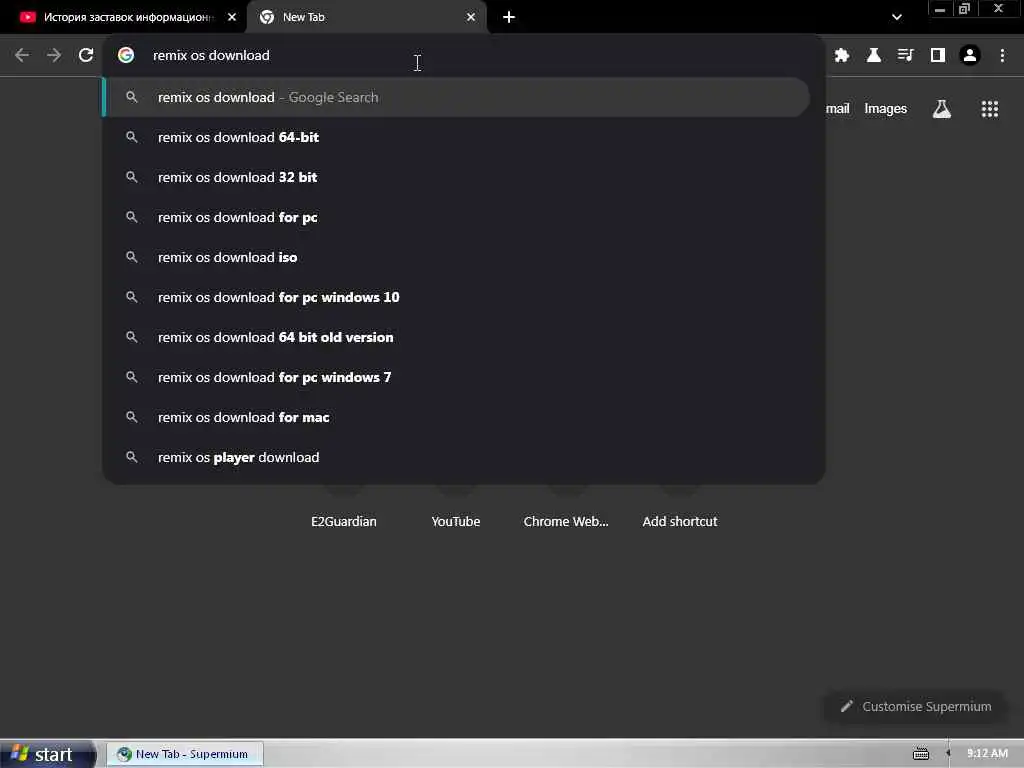Screen dimensions: 1024x768
Task: Close the YouTube История заставок tab
Action: [x=232, y=18]
